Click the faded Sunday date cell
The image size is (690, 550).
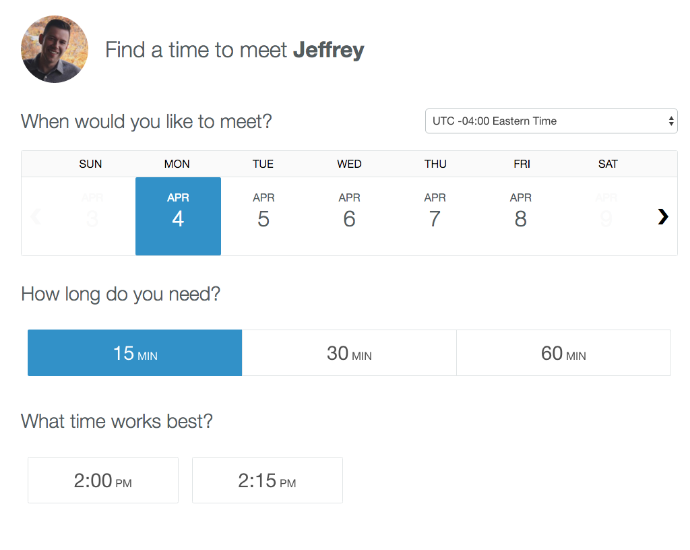coord(92,216)
